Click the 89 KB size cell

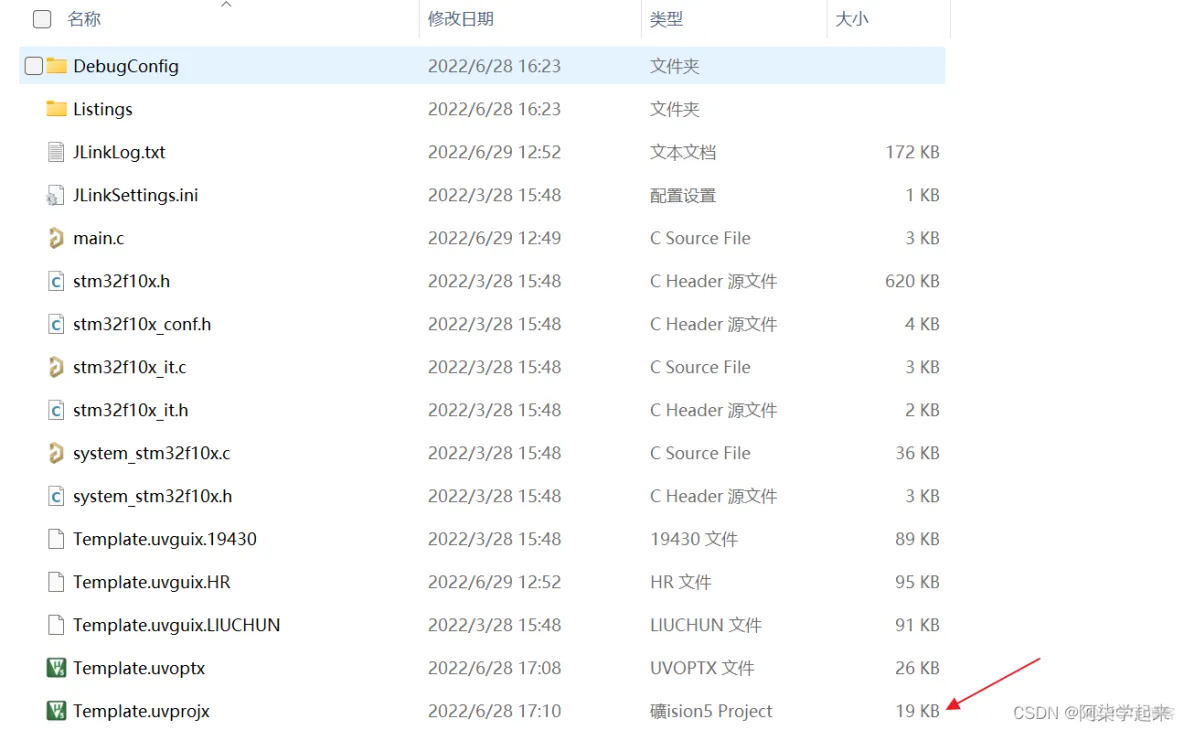click(917, 539)
